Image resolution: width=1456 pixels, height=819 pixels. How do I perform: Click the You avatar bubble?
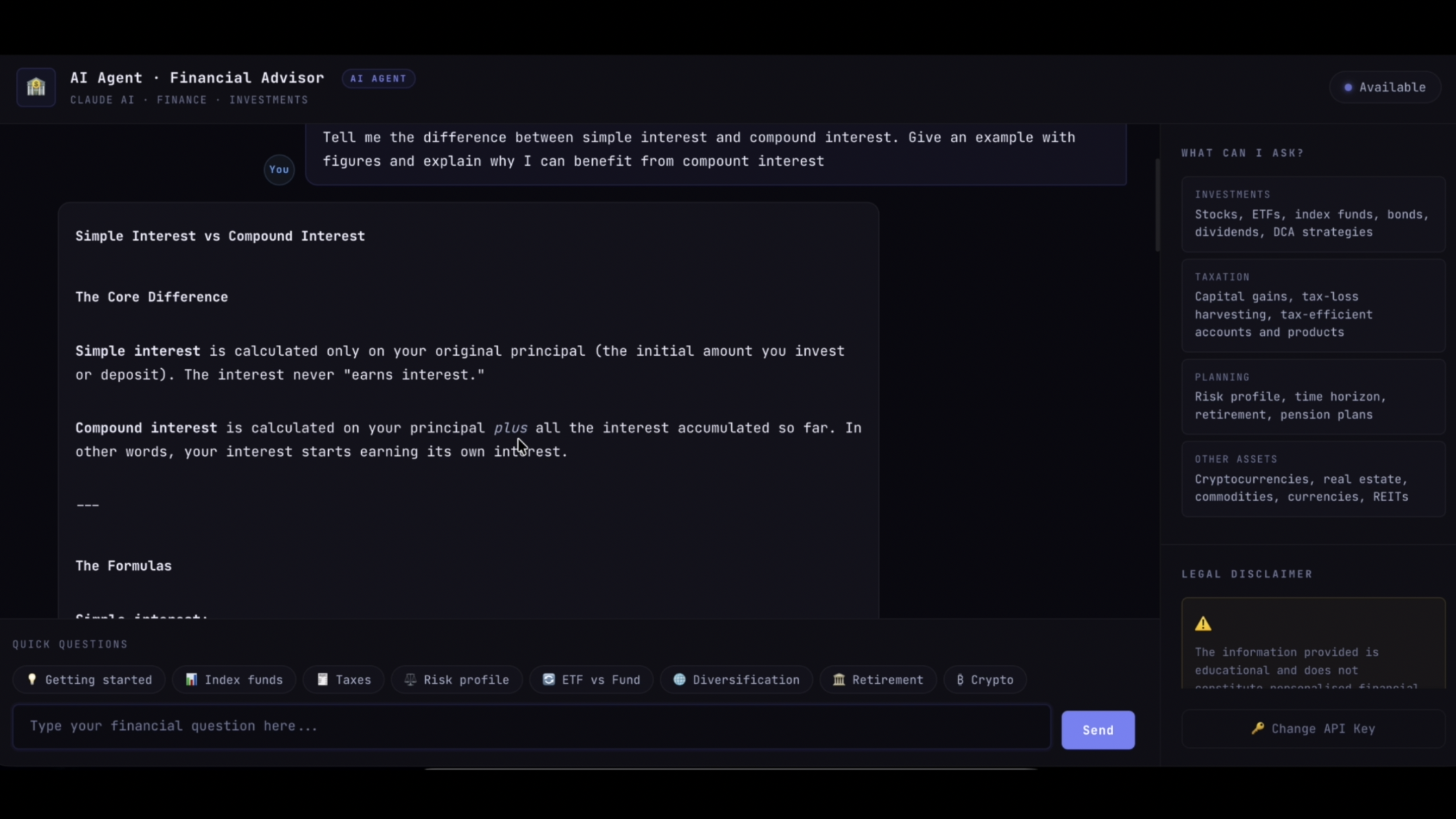279,169
